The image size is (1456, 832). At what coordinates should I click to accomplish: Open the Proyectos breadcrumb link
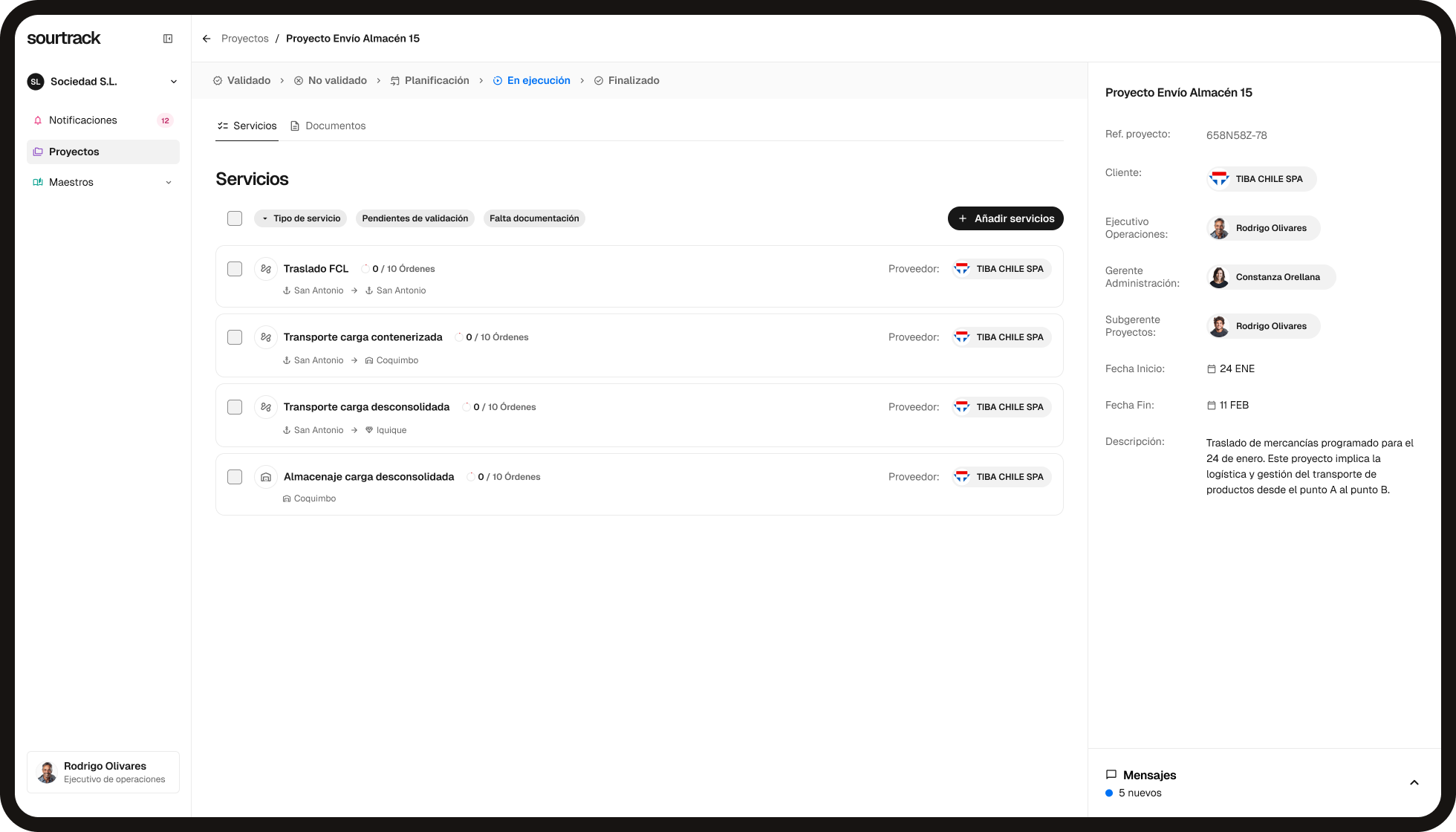coord(244,38)
